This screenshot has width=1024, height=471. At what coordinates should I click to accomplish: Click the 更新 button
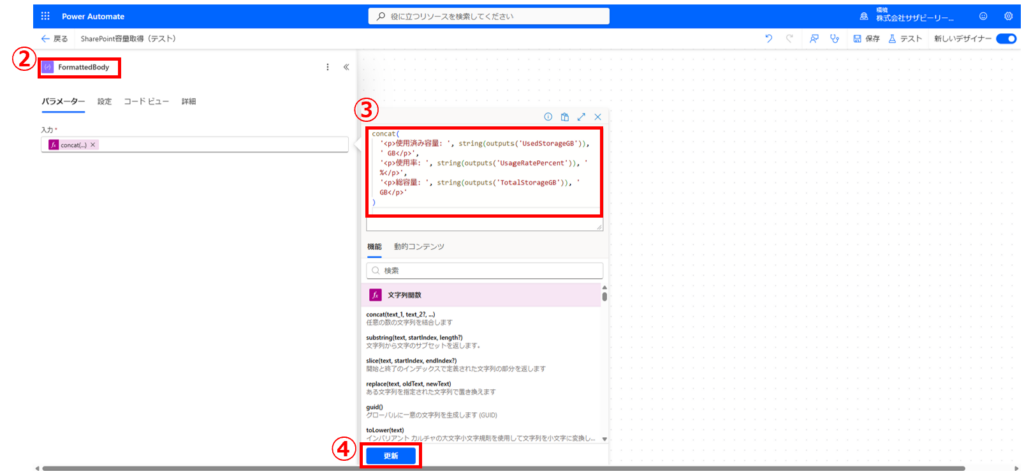pyautogui.click(x=390, y=455)
